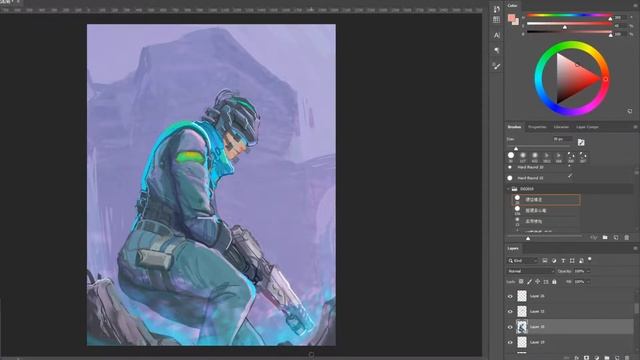The width and height of the screenshot is (640, 360).
Task: Open the Color panel options menu
Action: pyautogui.click(x=635, y=6)
